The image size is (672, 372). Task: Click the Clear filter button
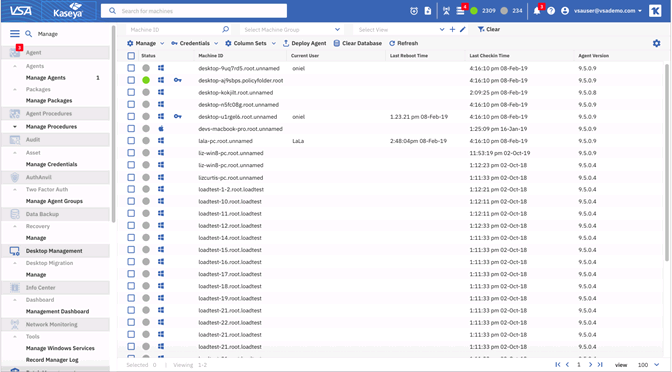tap(489, 30)
